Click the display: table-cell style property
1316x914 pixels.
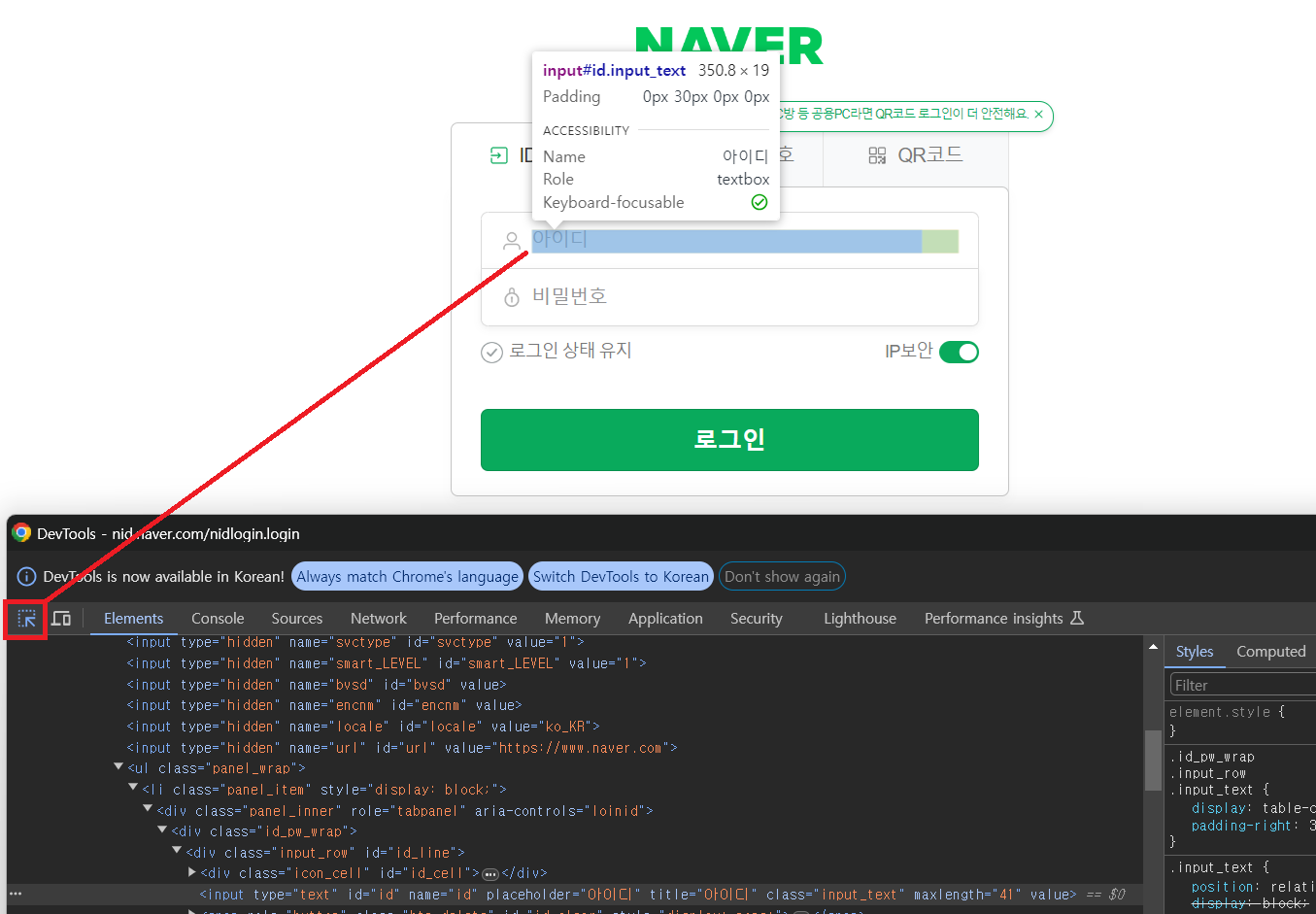coord(1253,808)
